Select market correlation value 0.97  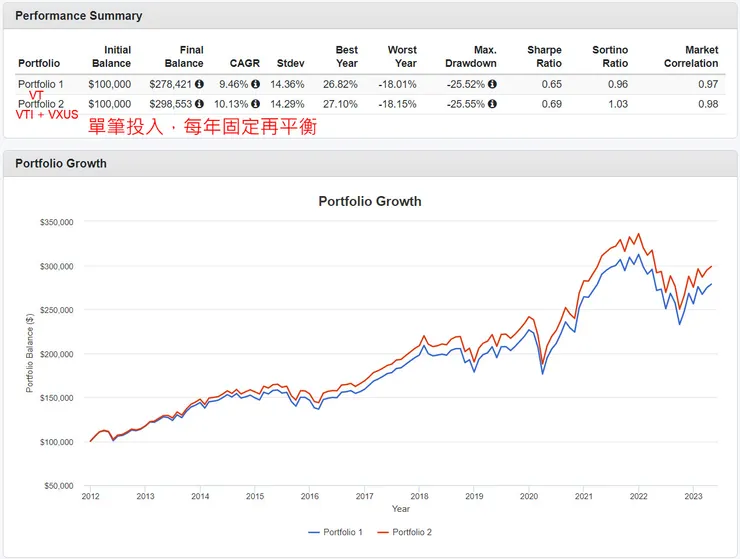tap(708, 84)
